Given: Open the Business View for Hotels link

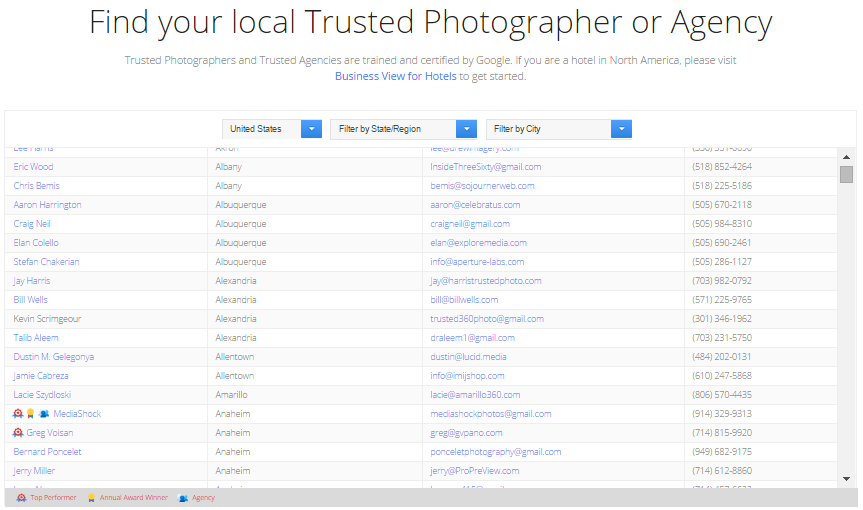Looking at the screenshot, I should [395, 76].
